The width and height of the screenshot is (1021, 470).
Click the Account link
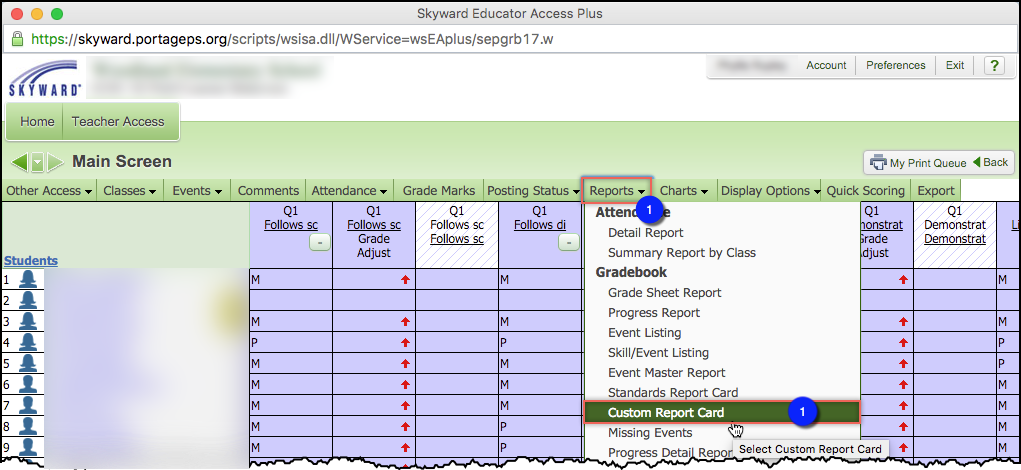coord(826,65)
